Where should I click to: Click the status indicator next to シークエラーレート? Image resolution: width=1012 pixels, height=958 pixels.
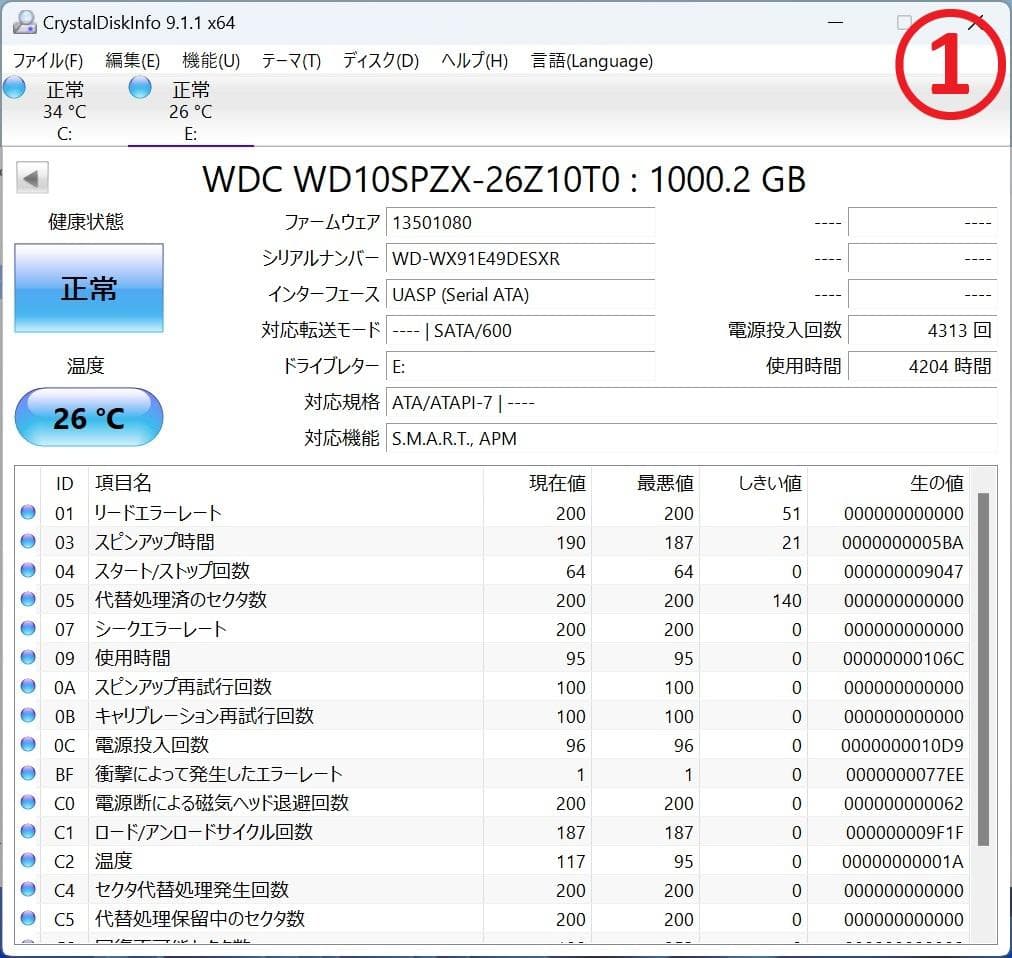28,629
